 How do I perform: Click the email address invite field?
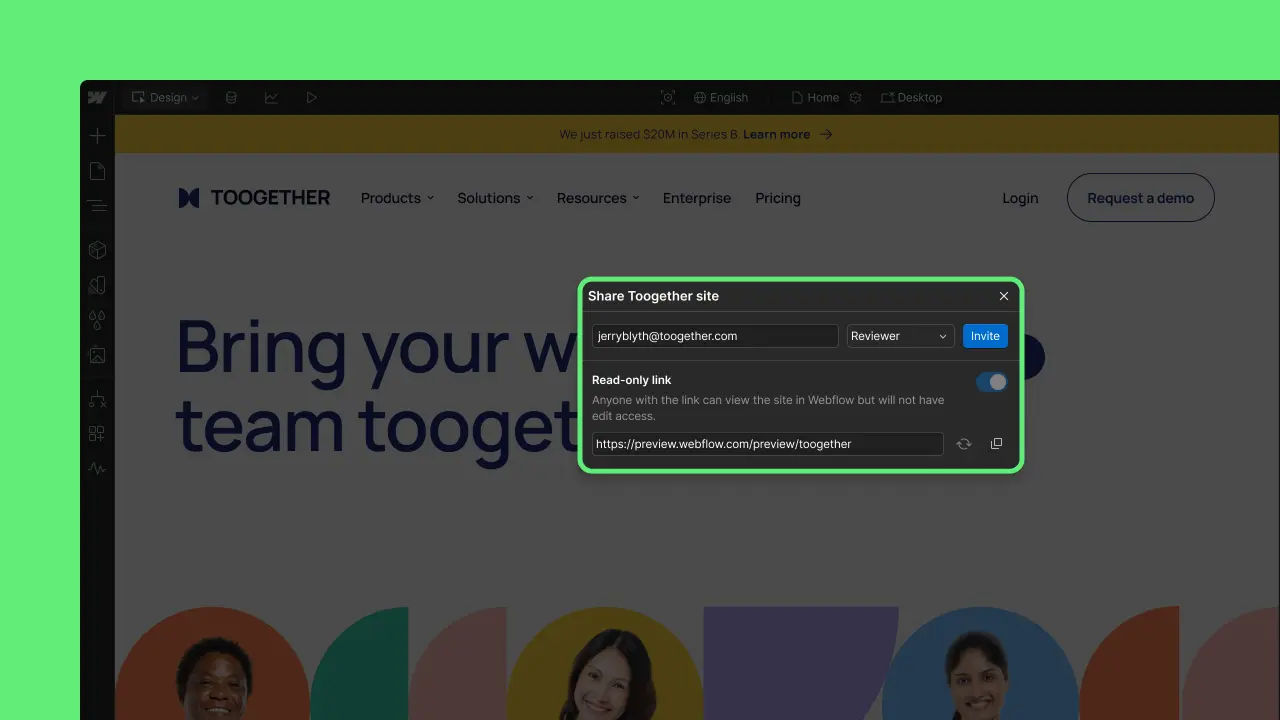coord(715,336)
